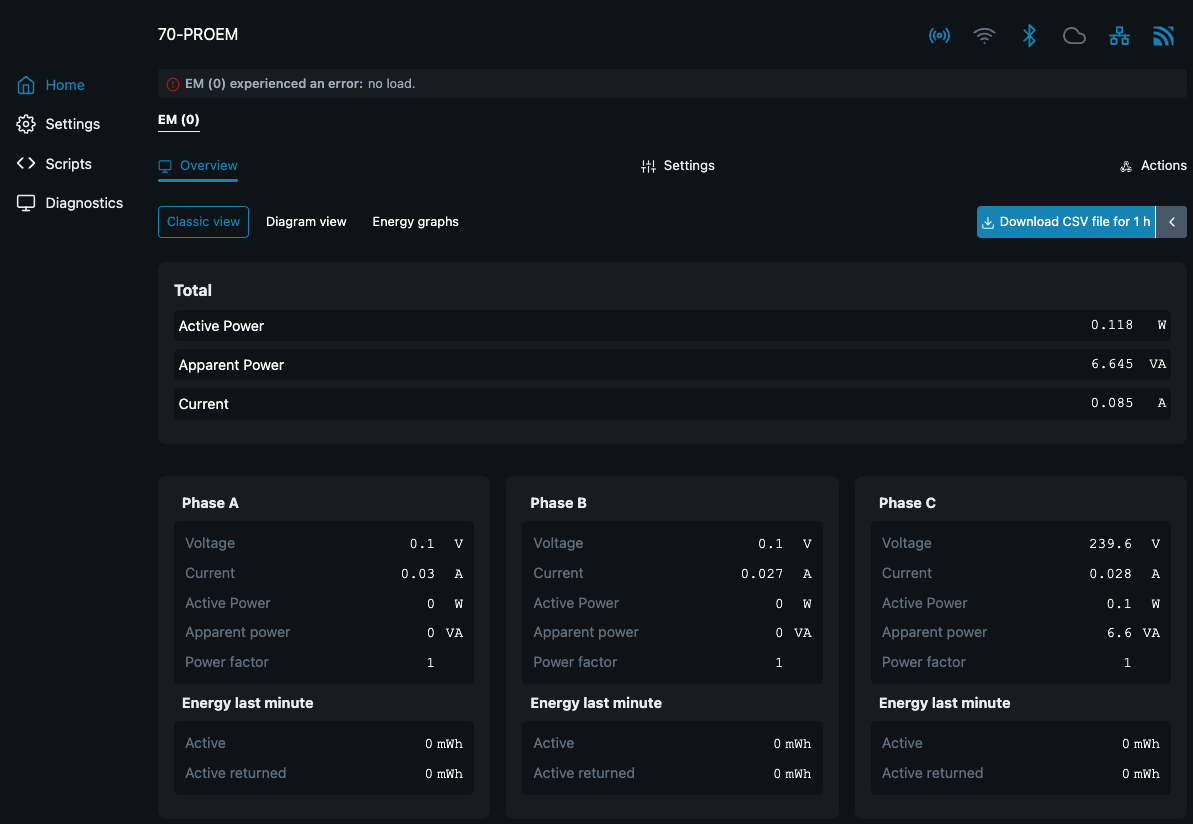Download CSV file for 1 h
1193x824 pixels.
pos(1065,222)
